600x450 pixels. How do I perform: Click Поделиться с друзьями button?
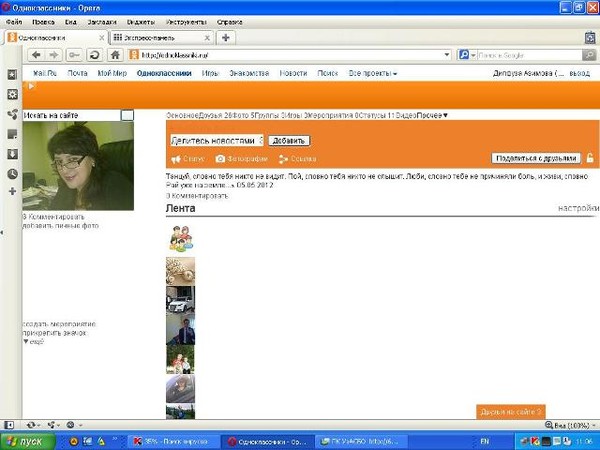tap(536, 158)
